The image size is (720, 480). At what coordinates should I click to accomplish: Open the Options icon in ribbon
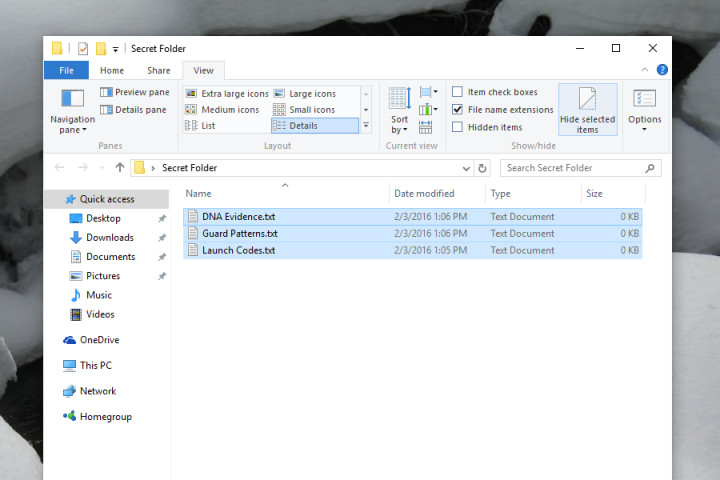coord(644,99)
